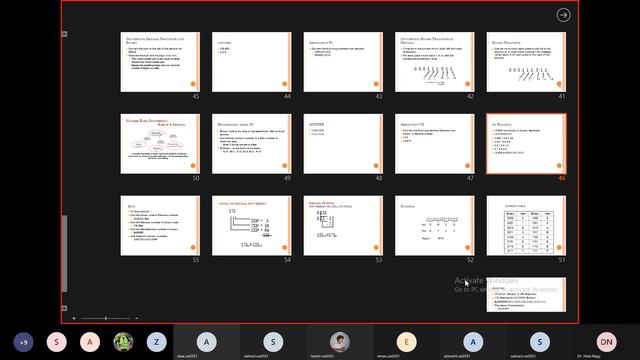Select the yellow E participant tile
The image size is (640, 360).
pos(406,342)
